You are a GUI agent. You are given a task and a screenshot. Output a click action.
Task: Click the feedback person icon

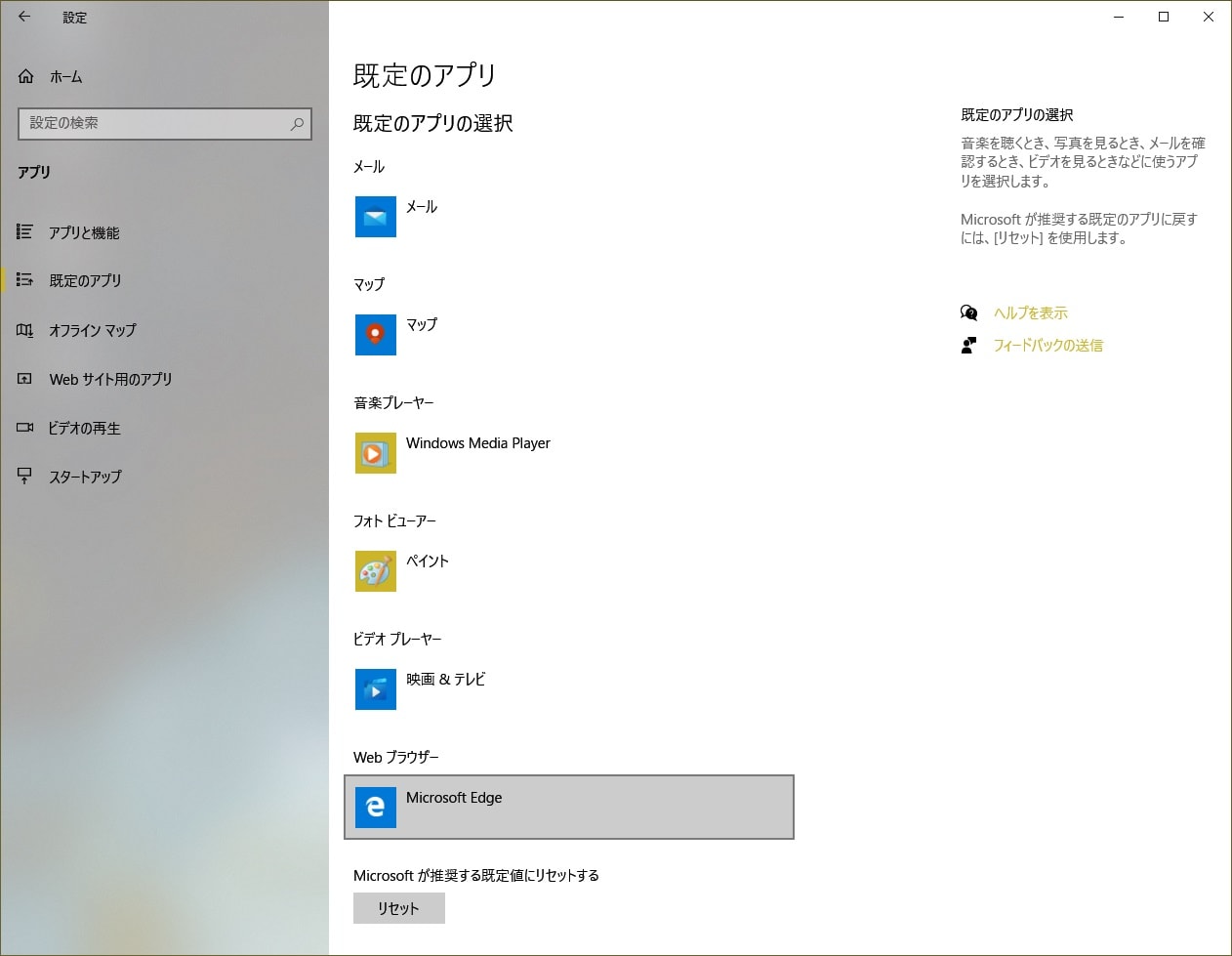coord(968,345)
